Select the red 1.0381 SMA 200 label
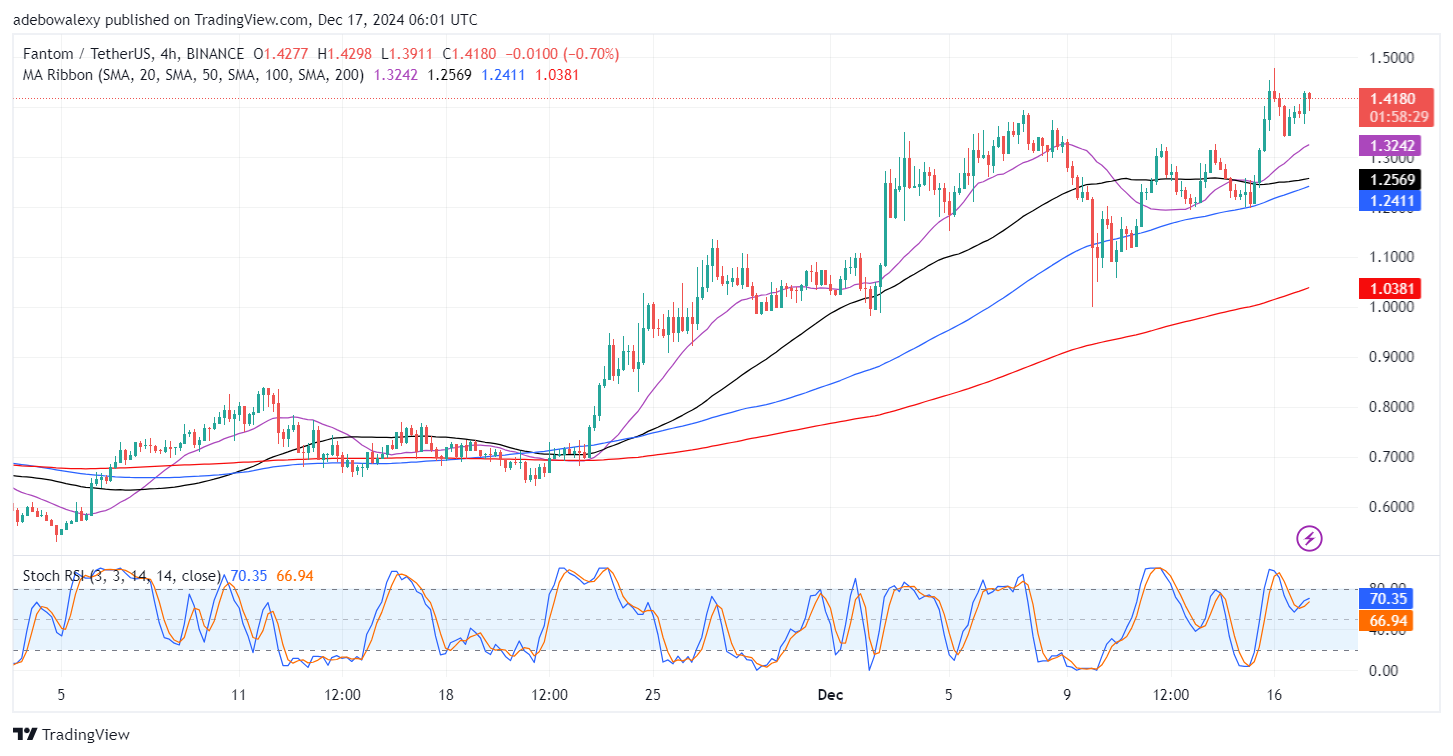Screen dimensions: 1453x756 [1391, 289]
